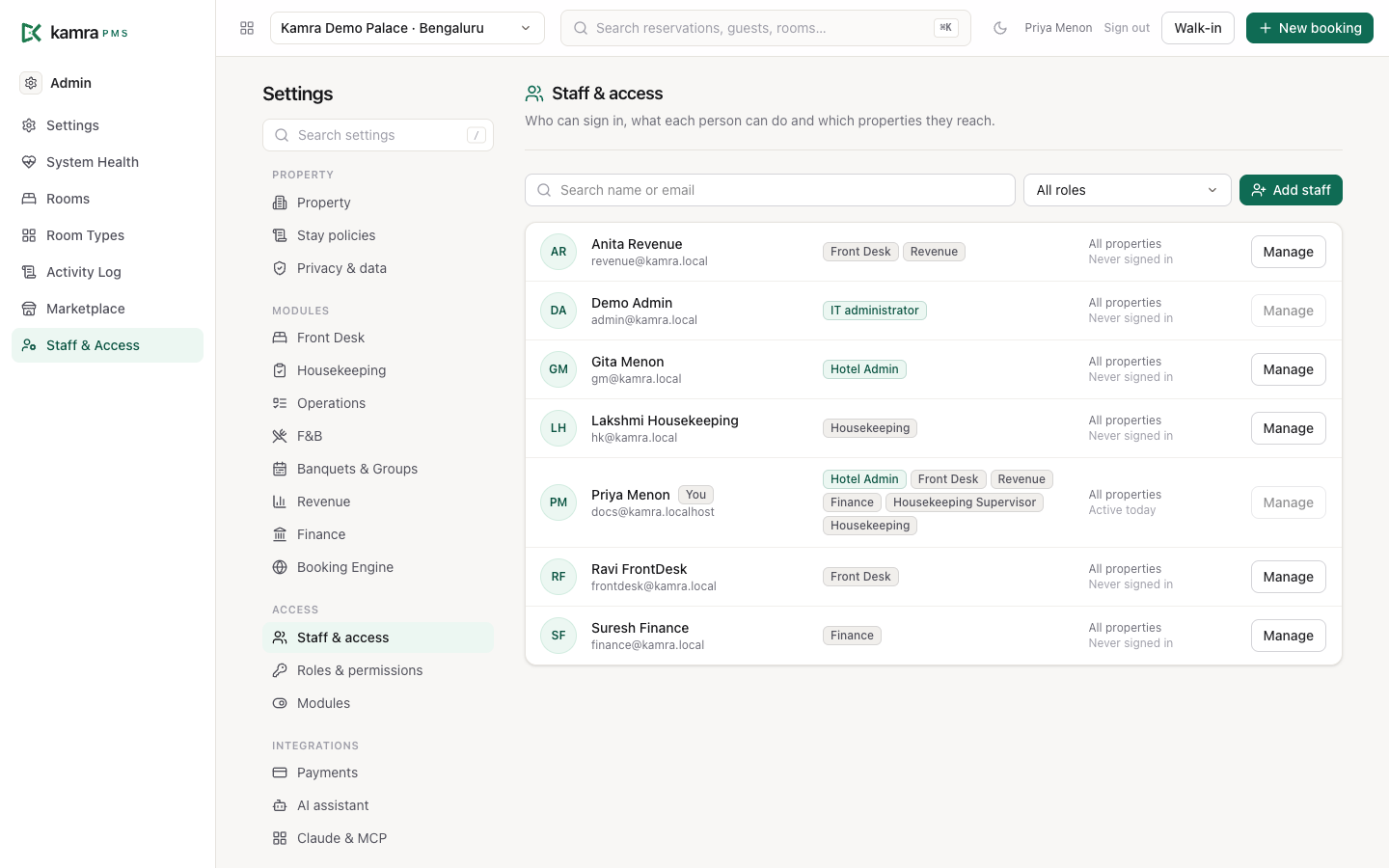
Task: Click the Search settings input
Action: point(378,135)
